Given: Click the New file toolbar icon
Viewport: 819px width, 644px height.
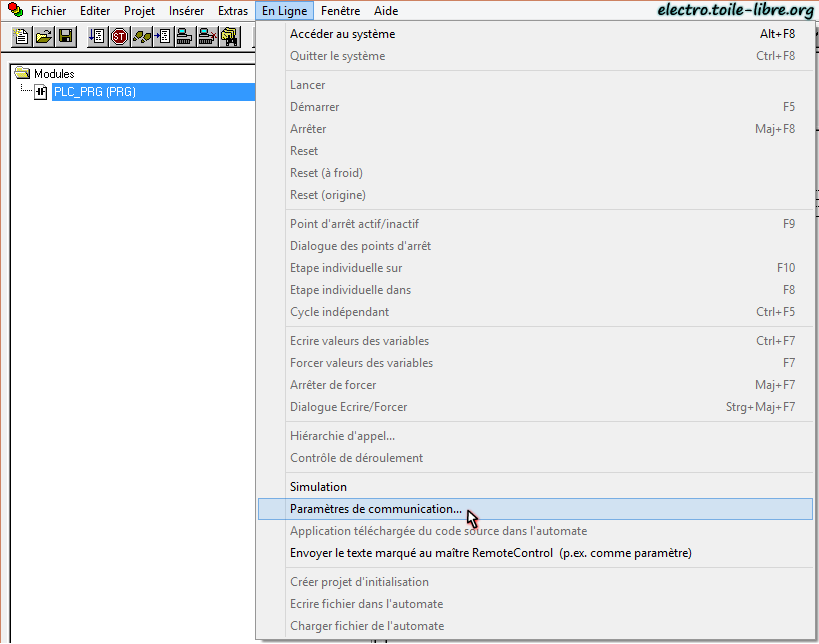Looking at the screenshot, I should (x=21, y=37).
